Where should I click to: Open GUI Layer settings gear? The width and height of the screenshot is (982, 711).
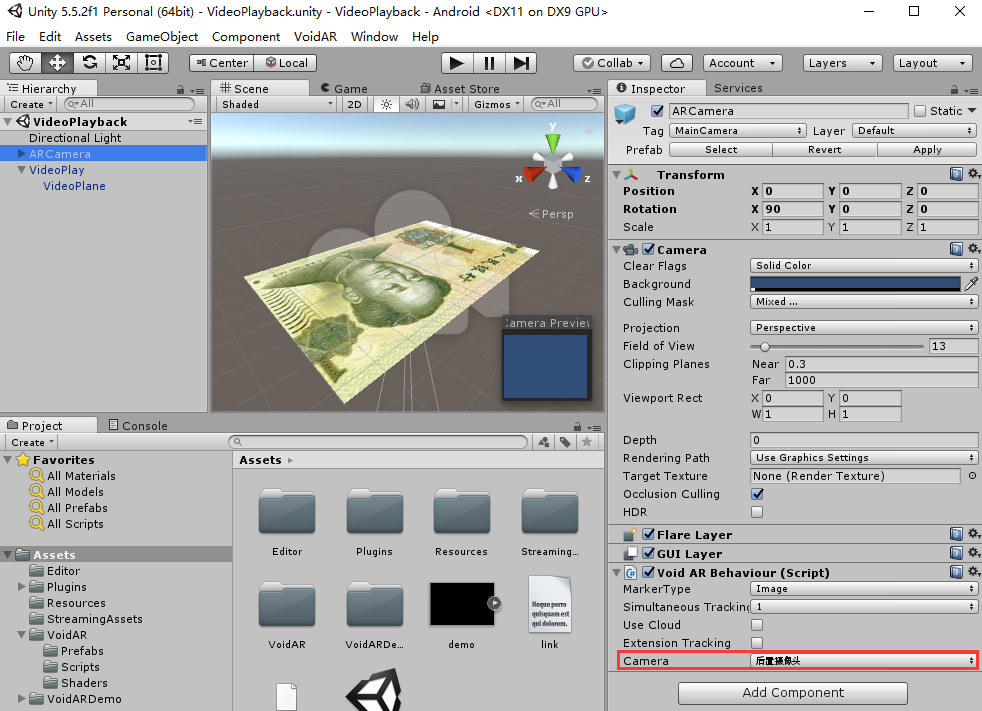point(974,553)
